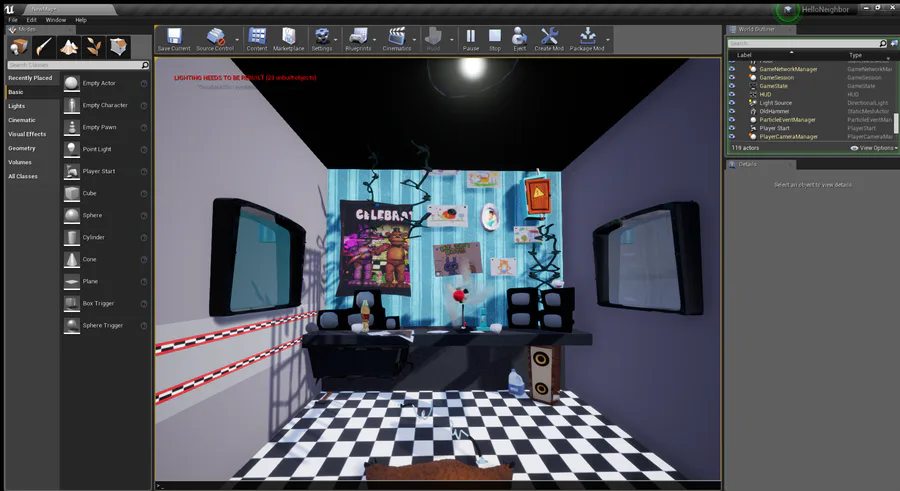Click the Empty Character icon
Viewport: 900px width, 491px height.
pyautogui.click(x=72, y=105)
